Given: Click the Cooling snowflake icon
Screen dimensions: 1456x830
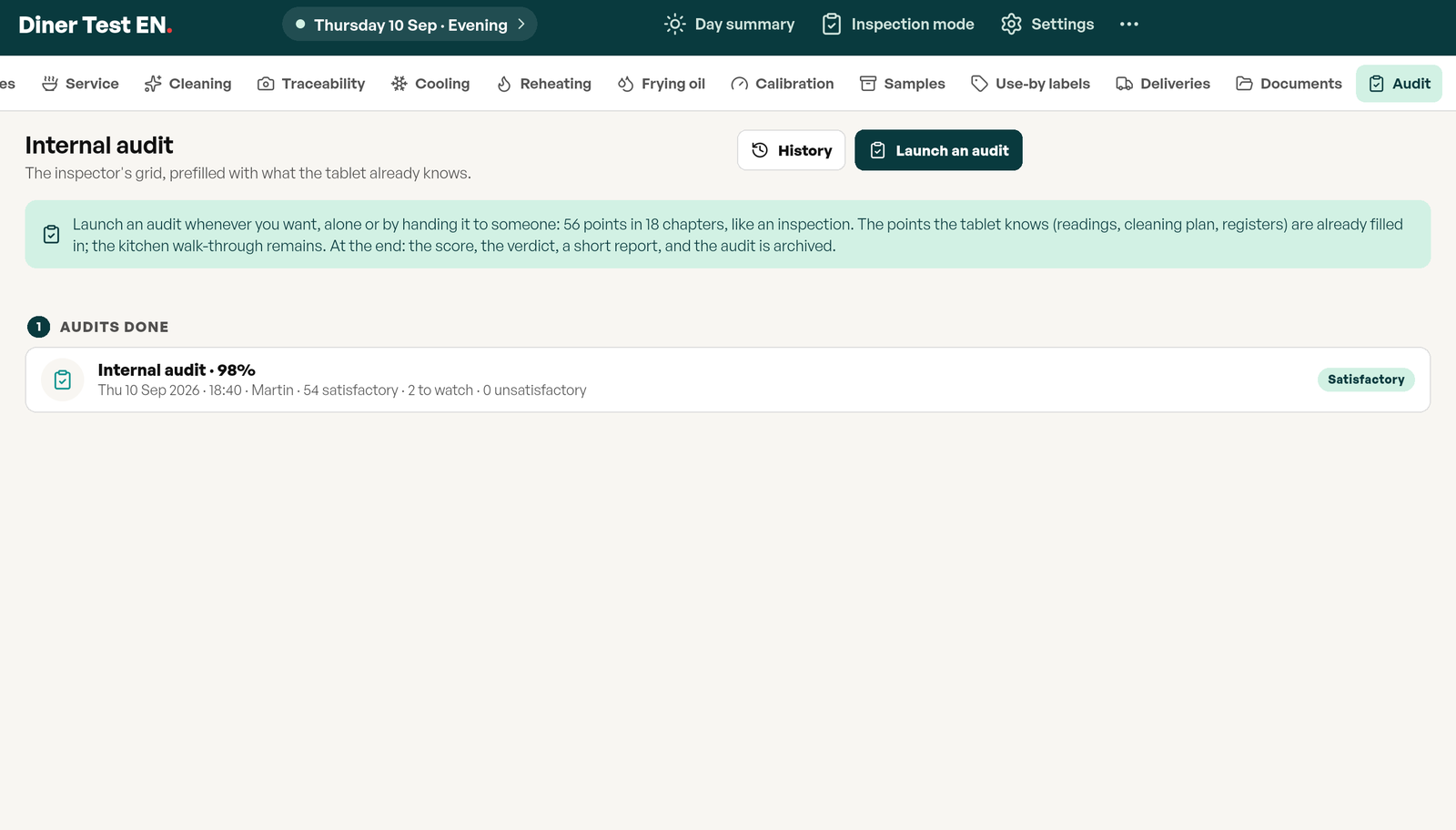Looking at the screenshot, I should tap(399, 84).
